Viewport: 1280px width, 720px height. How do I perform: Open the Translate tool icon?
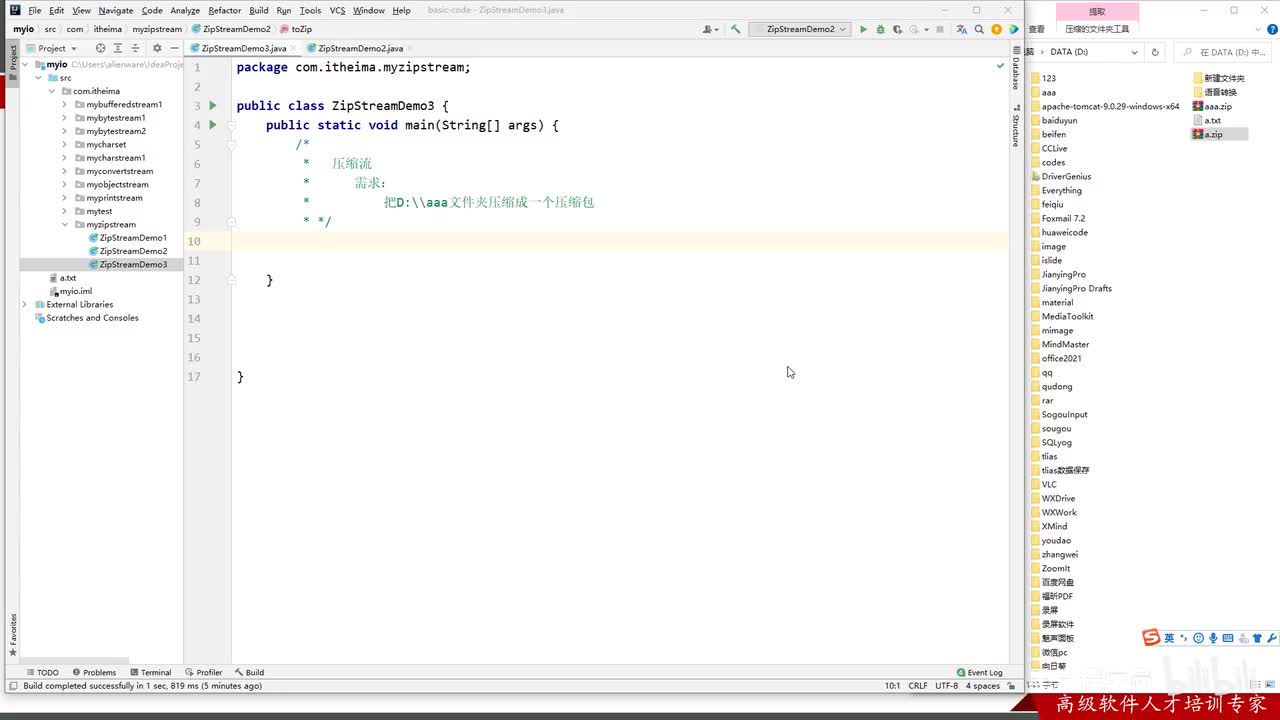click(962, 29)
